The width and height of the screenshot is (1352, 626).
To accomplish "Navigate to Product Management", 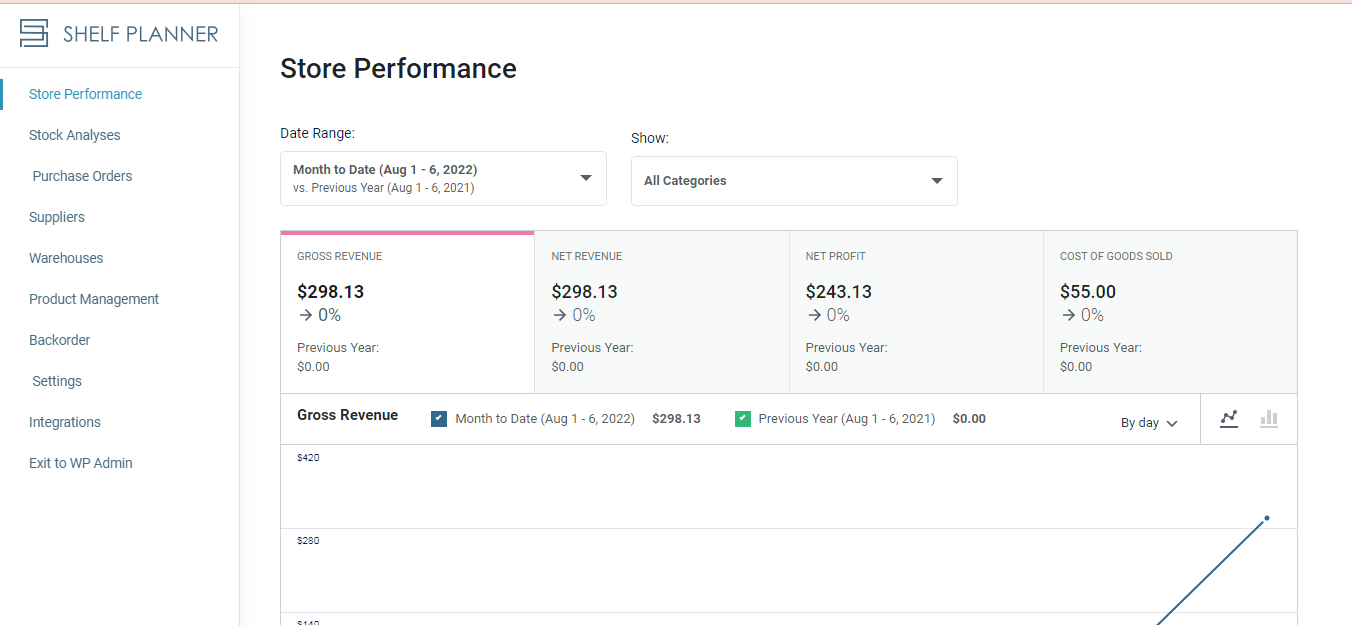I will (x=94, y=299).
